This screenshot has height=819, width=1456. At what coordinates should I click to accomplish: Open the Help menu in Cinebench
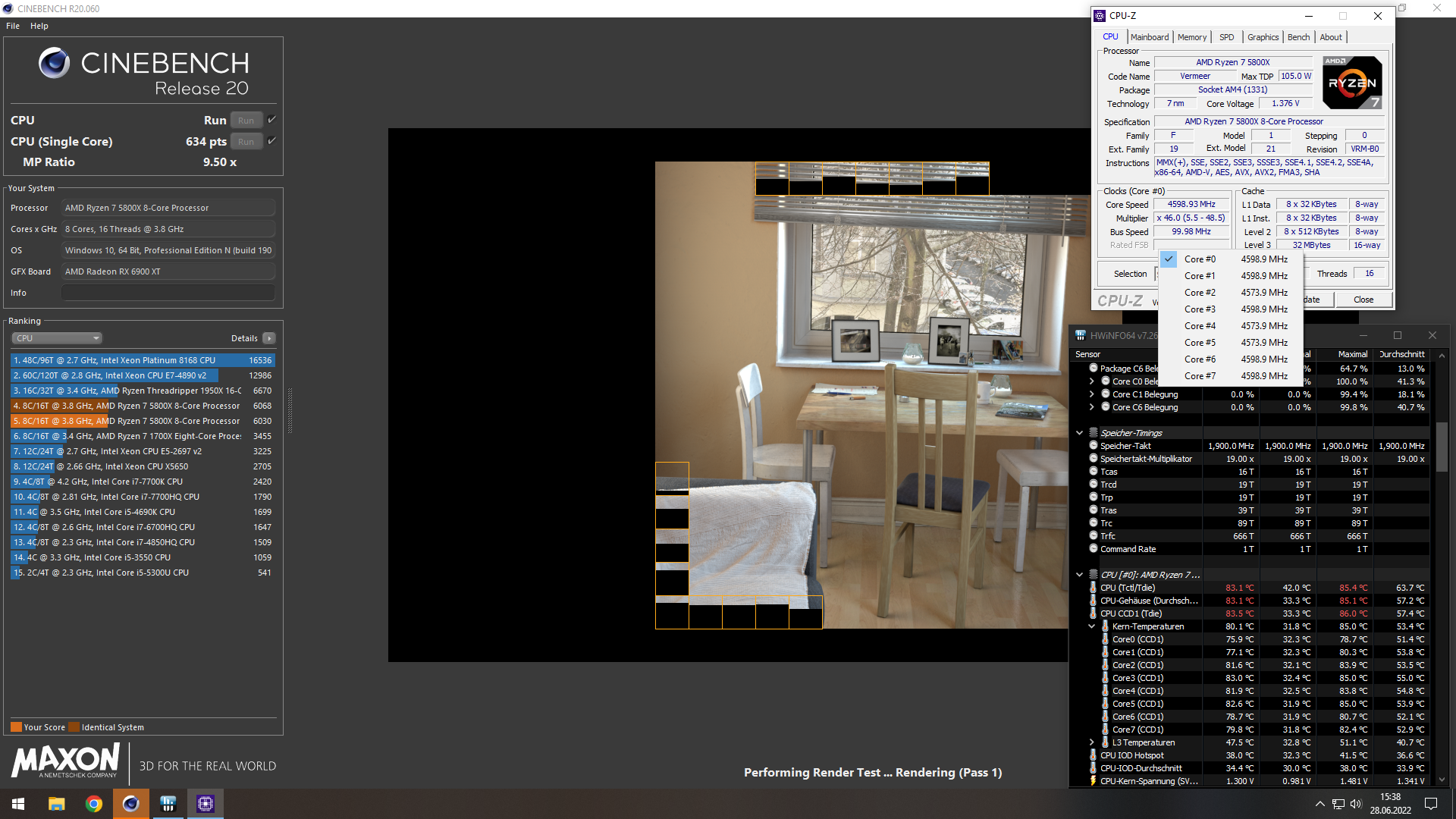39,26
